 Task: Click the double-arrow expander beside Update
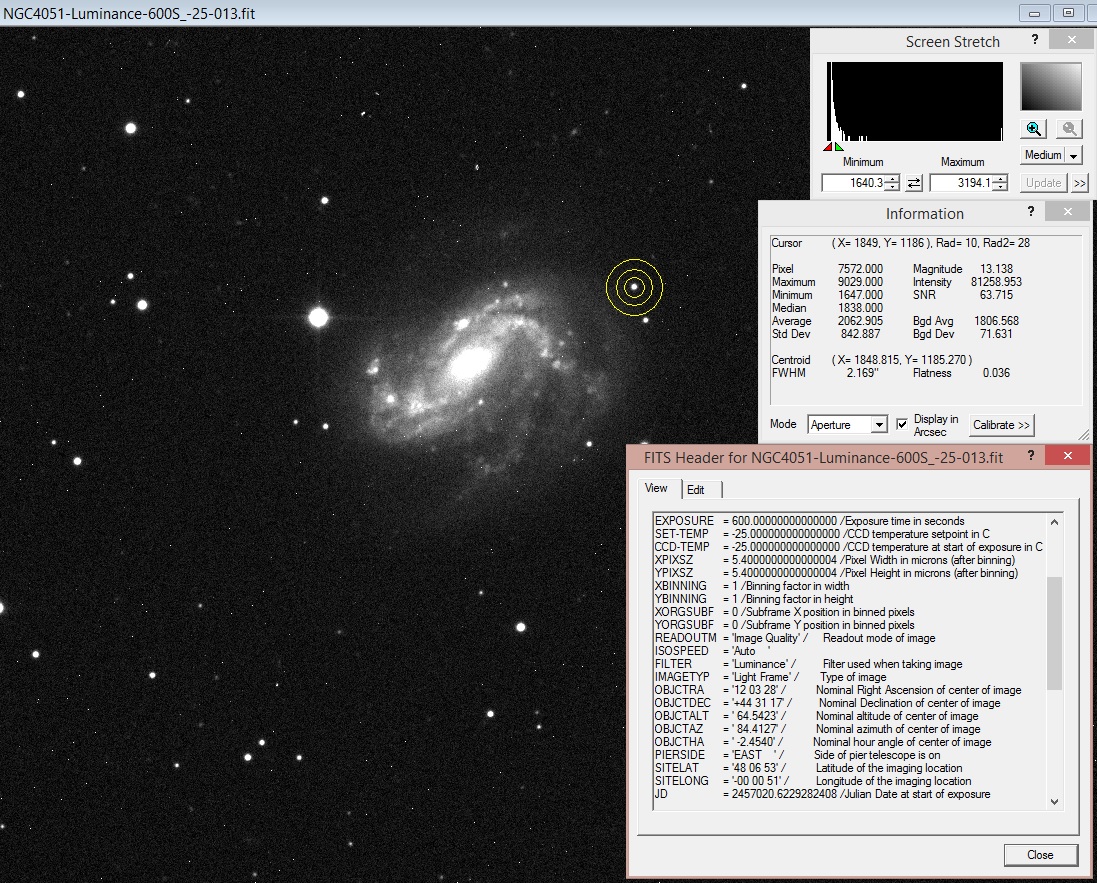click(1080, 183)
